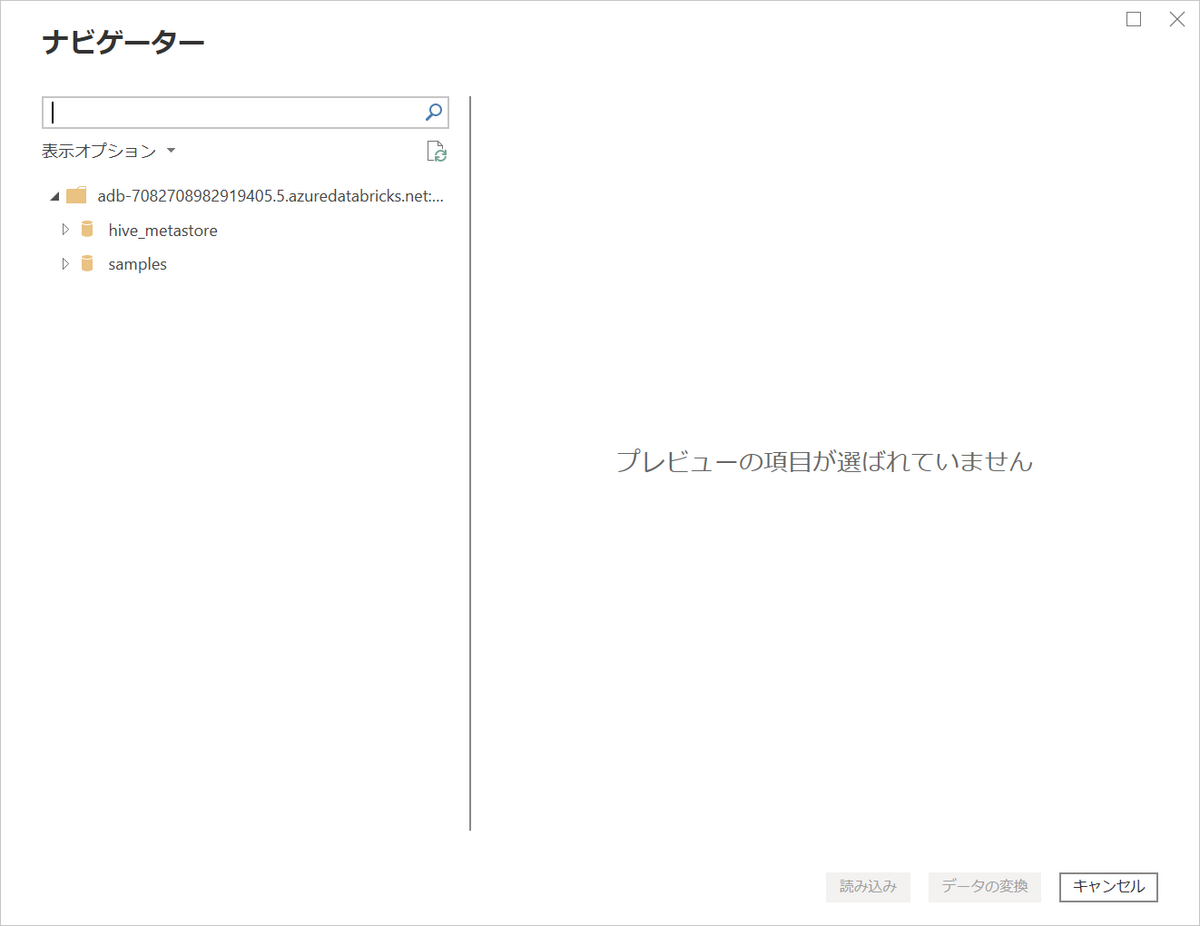Expand the samples tree node
Image resolution: width=1200 pixels, height=926 pixels.
64,263
